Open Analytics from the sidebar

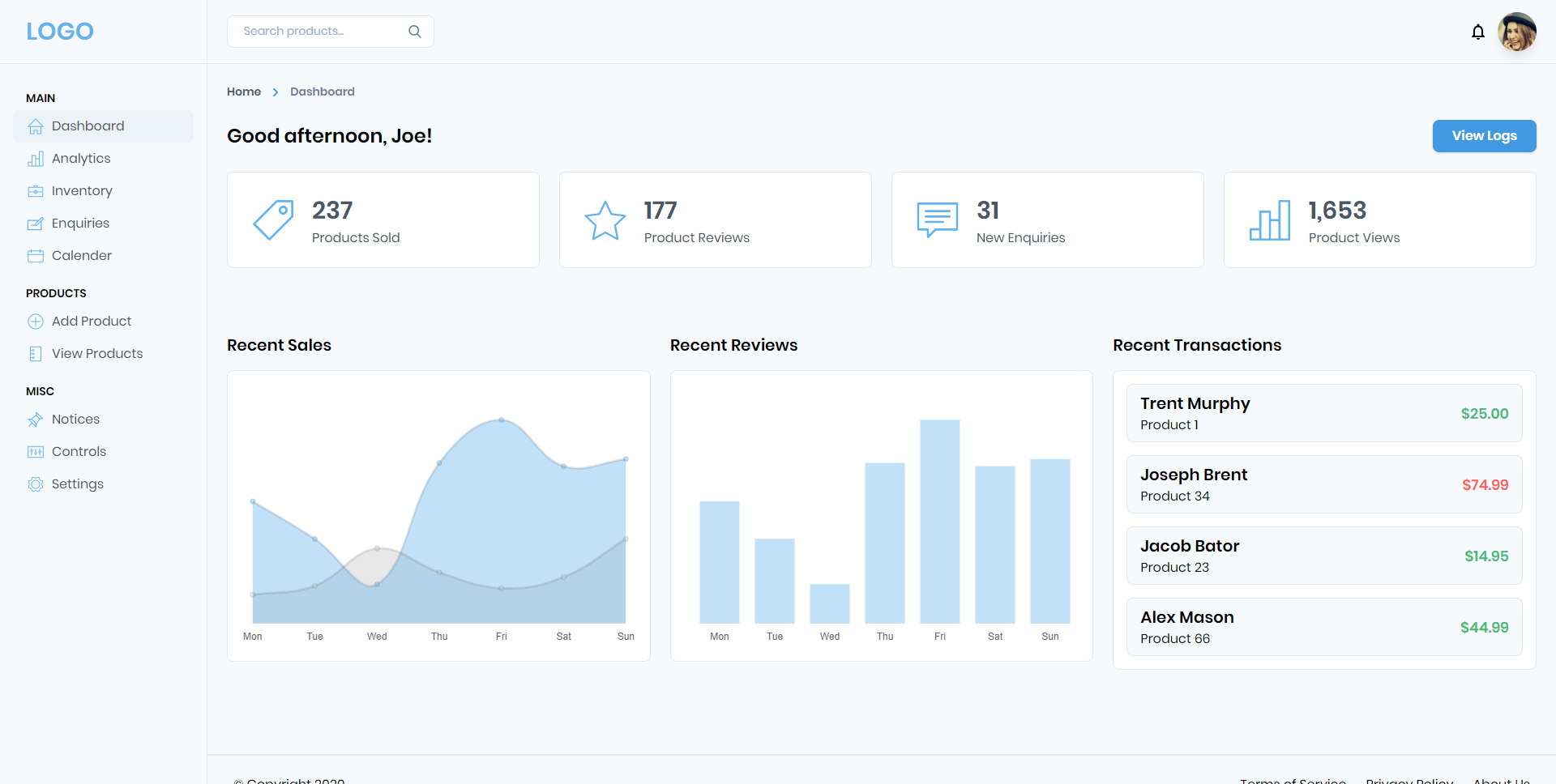[81, 159]
